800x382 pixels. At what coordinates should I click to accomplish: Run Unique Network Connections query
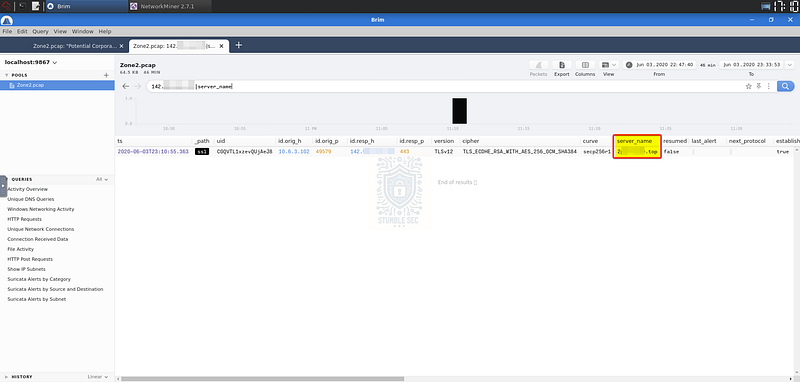click(41, 229)
